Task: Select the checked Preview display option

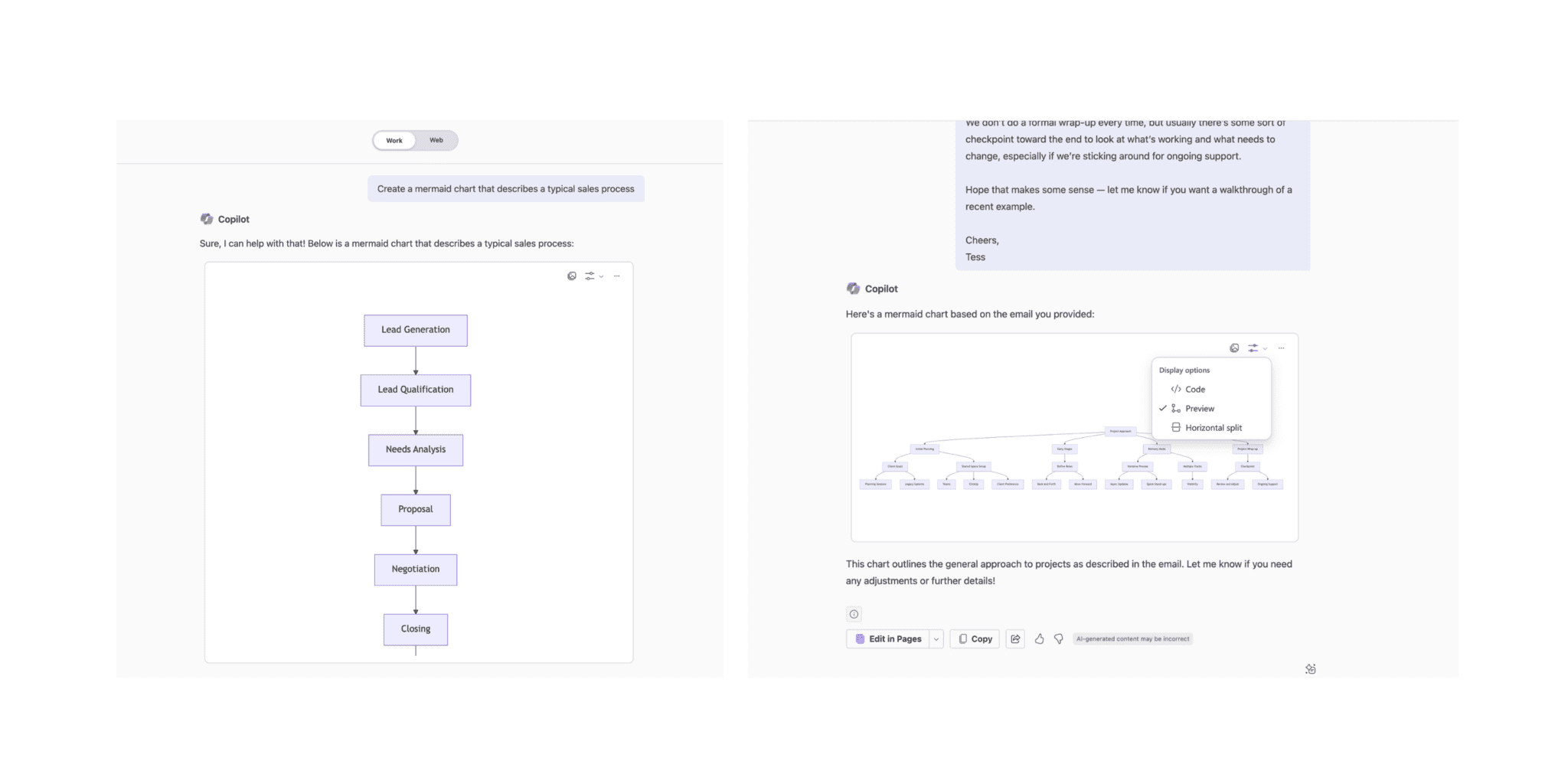Action: coord(1199,409)
